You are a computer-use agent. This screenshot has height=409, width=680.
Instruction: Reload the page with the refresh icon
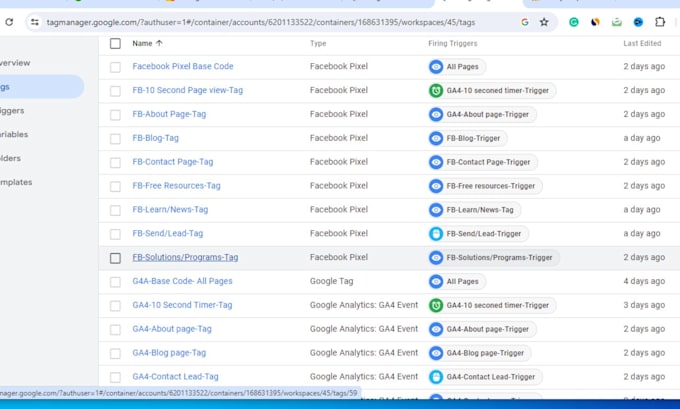pos(9,22)
